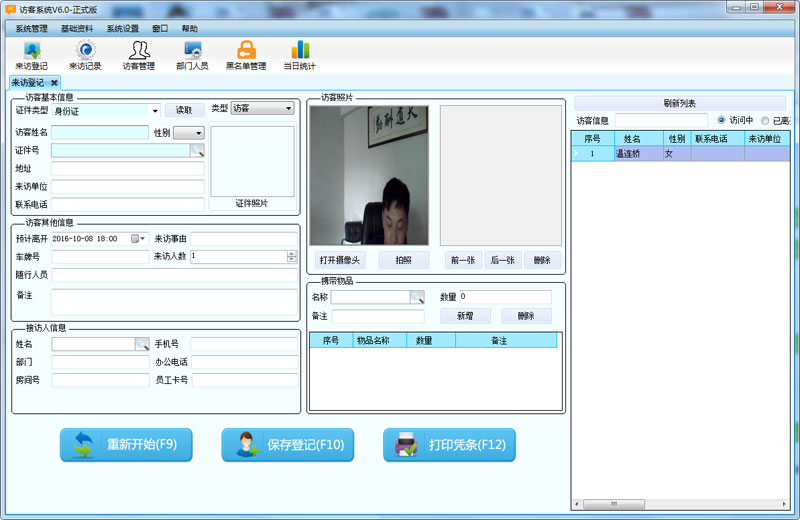The image size is (800, 520).
Task: Open the 基础资料 menu
Action: (77, 29)
